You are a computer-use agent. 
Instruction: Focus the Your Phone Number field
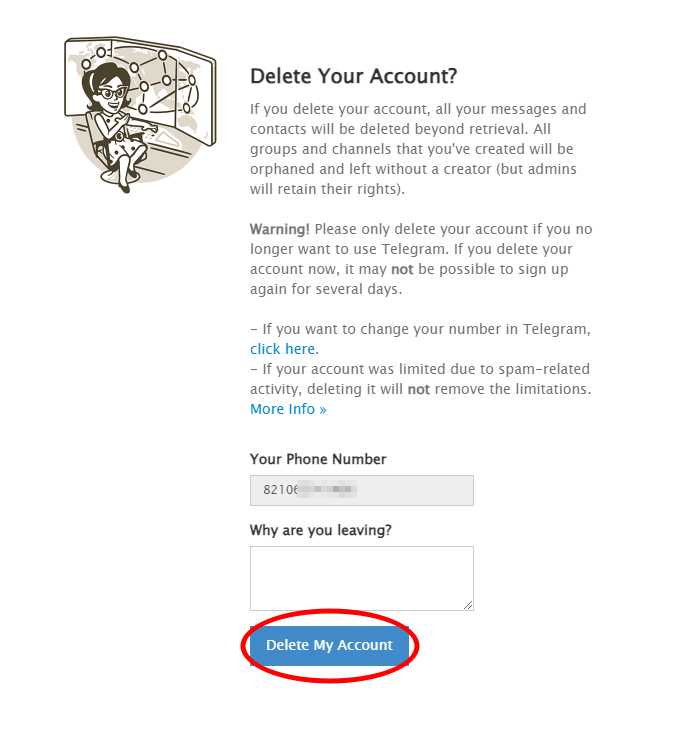coord(361,490)
